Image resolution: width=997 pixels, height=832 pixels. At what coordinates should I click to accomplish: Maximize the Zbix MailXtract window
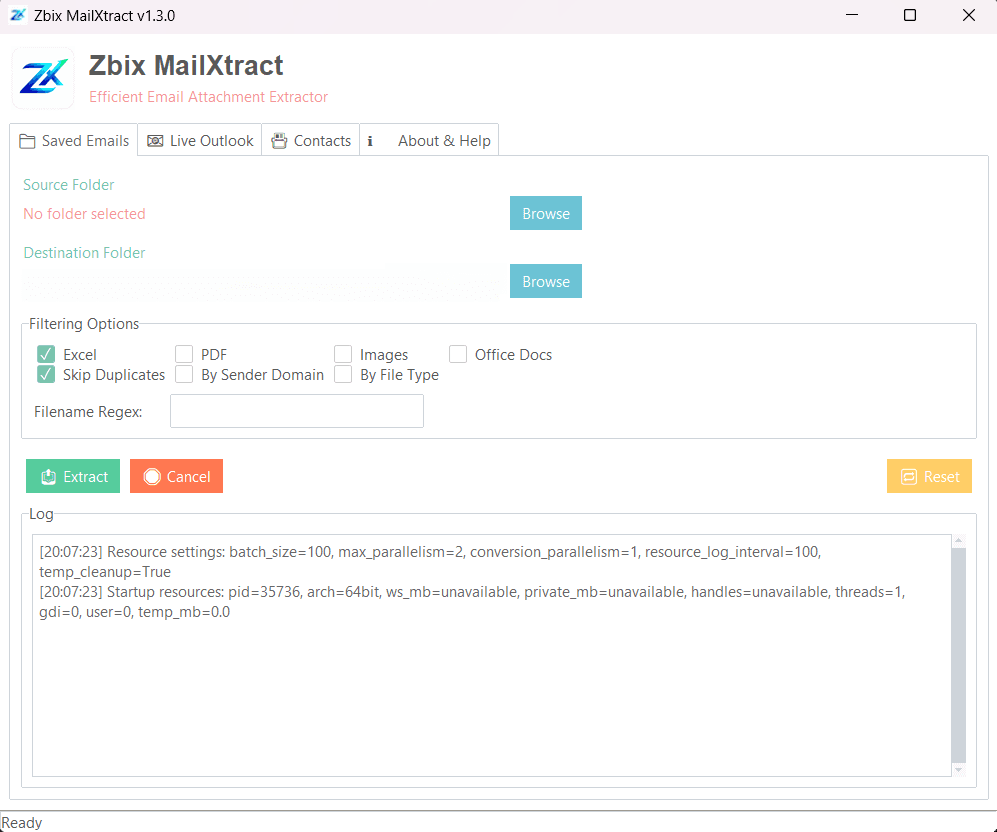910,15
